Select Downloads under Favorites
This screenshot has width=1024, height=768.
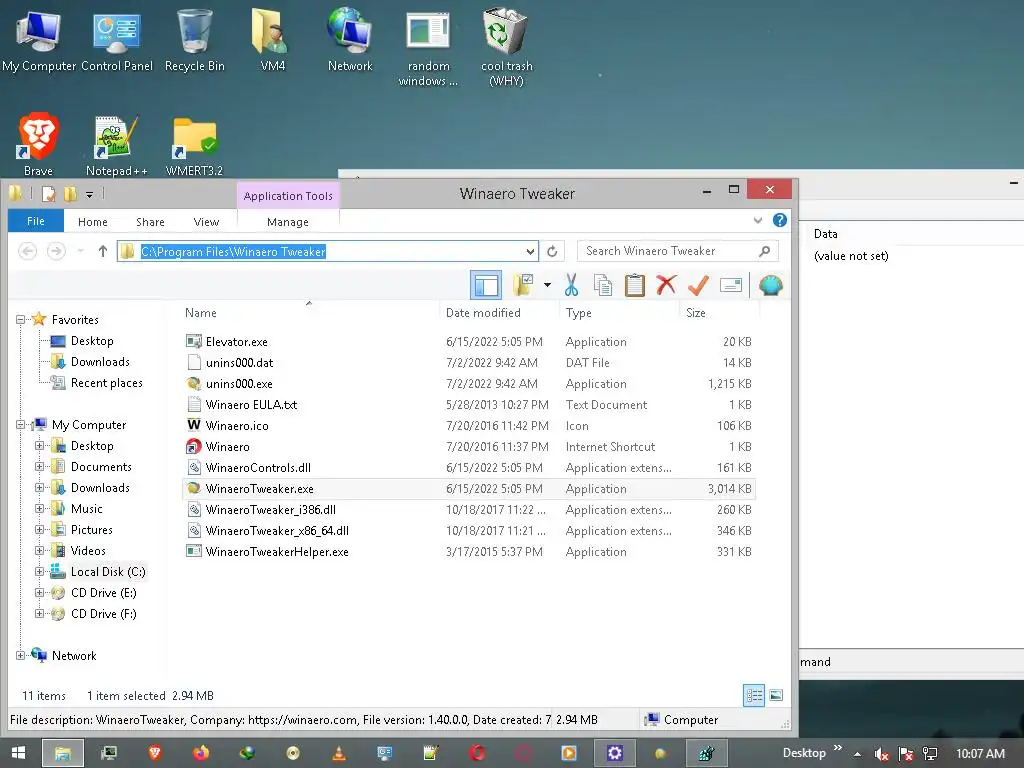[x=100, y=362]
